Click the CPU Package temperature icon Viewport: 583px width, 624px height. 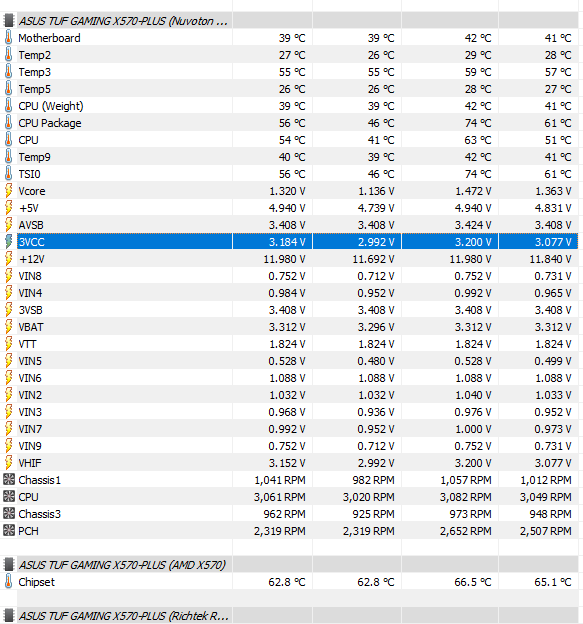pos(8,123)
